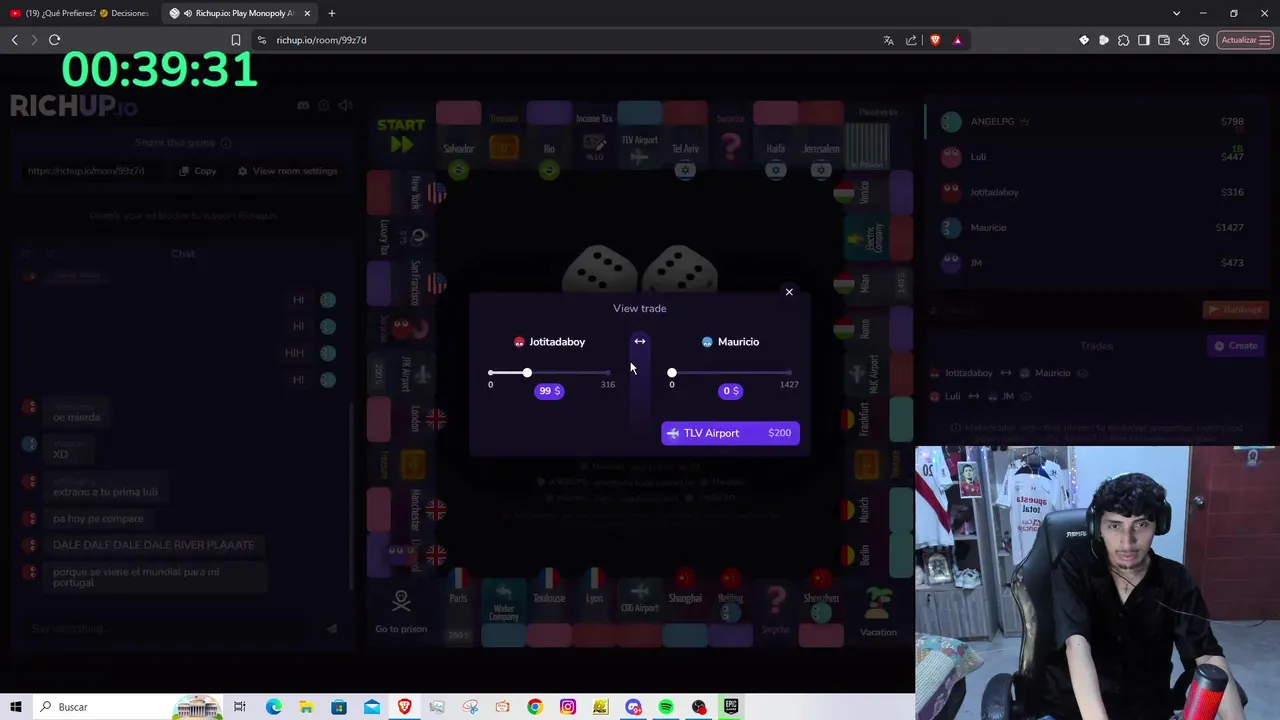Image resolution: width=1280 pixels, height=720 pixels.
Task: Click the Mauricio name in trade dialog
Action: 738,342
